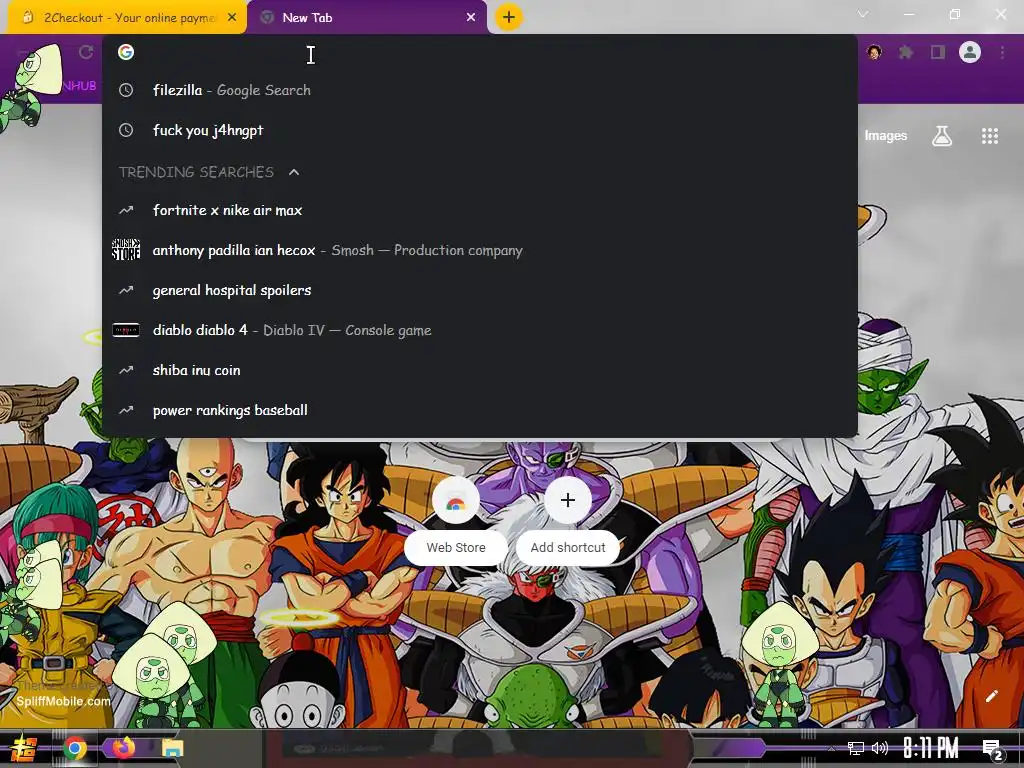
Task: Open File Explorer from taskbar
Action: click(172, 748)
